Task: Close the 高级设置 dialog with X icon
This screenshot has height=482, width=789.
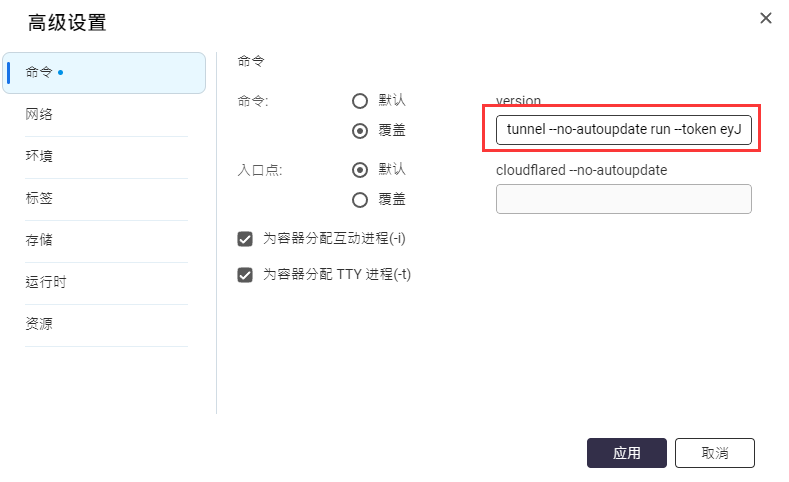Action: pos(765,18)
